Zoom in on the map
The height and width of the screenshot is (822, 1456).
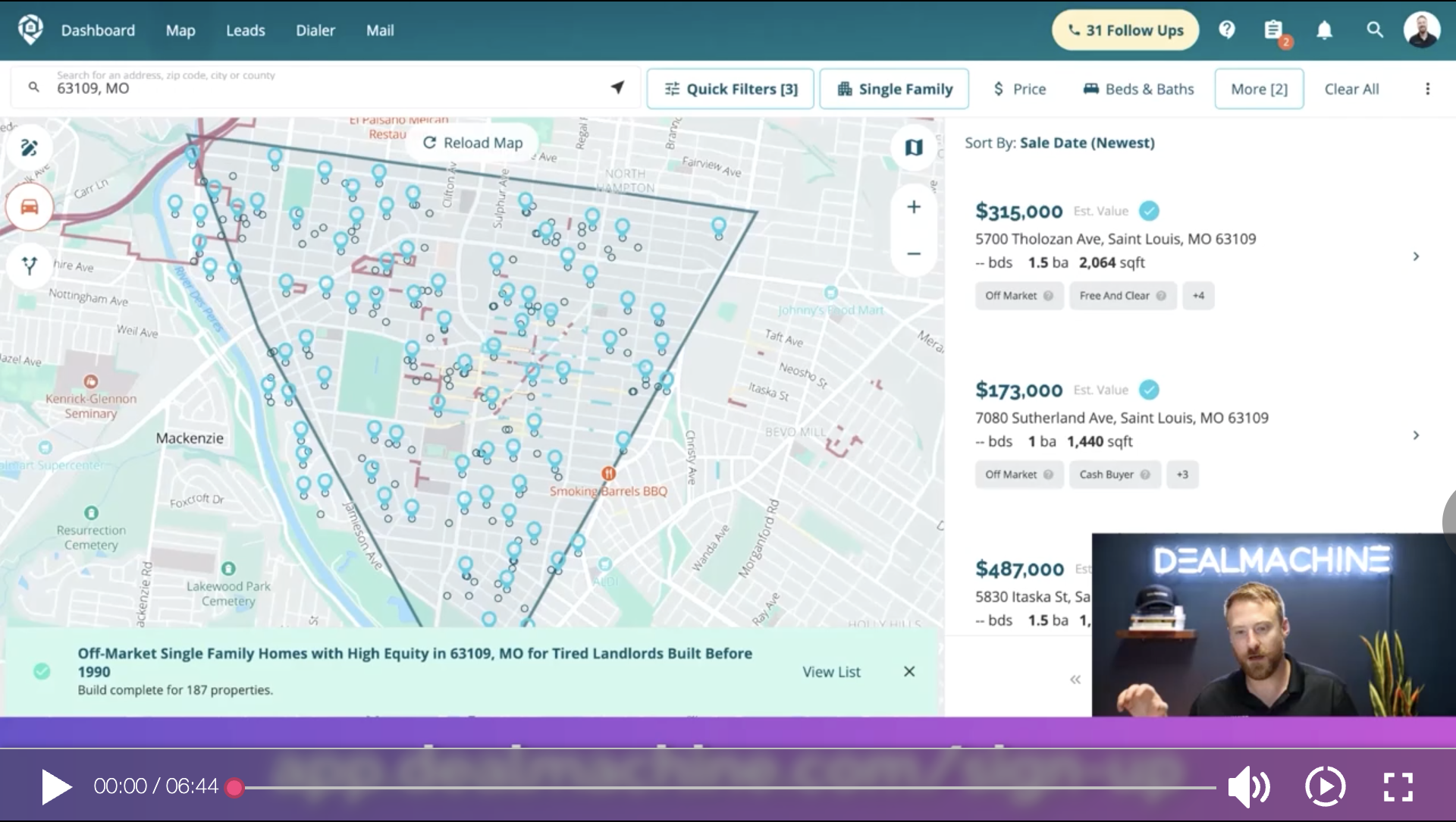914,207
